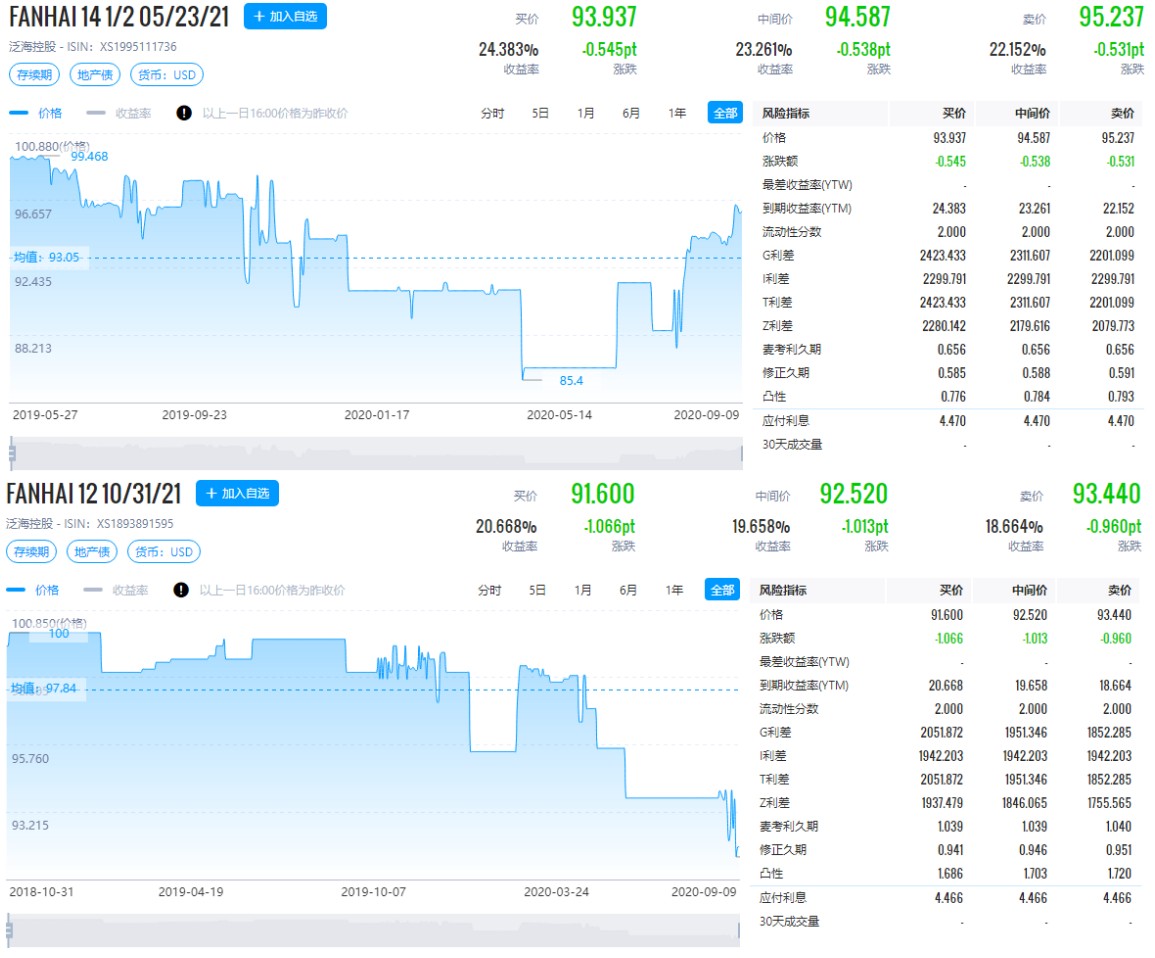Click the 94.587 mid price headline
Image resolution: width=1155 pixels, height=958 pixels.
(857, 17)
